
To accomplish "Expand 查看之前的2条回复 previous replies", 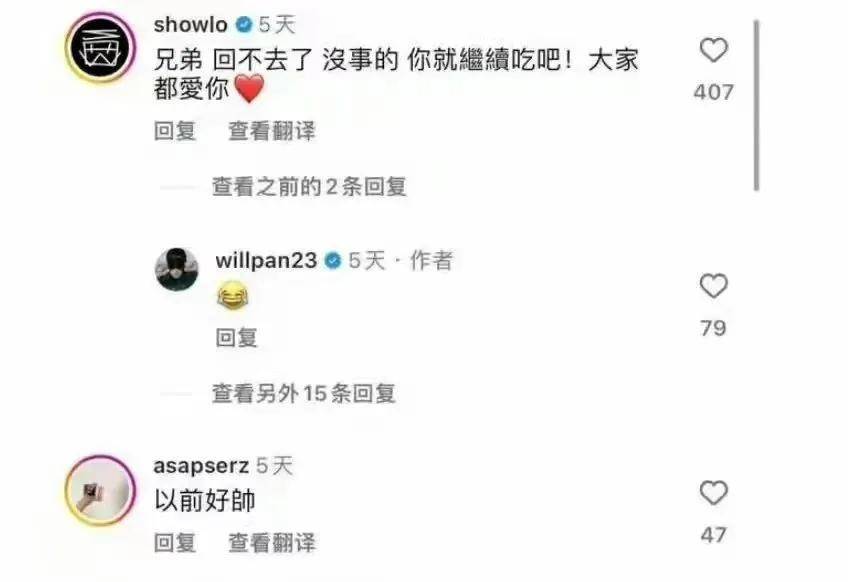I will pos(309,187).
